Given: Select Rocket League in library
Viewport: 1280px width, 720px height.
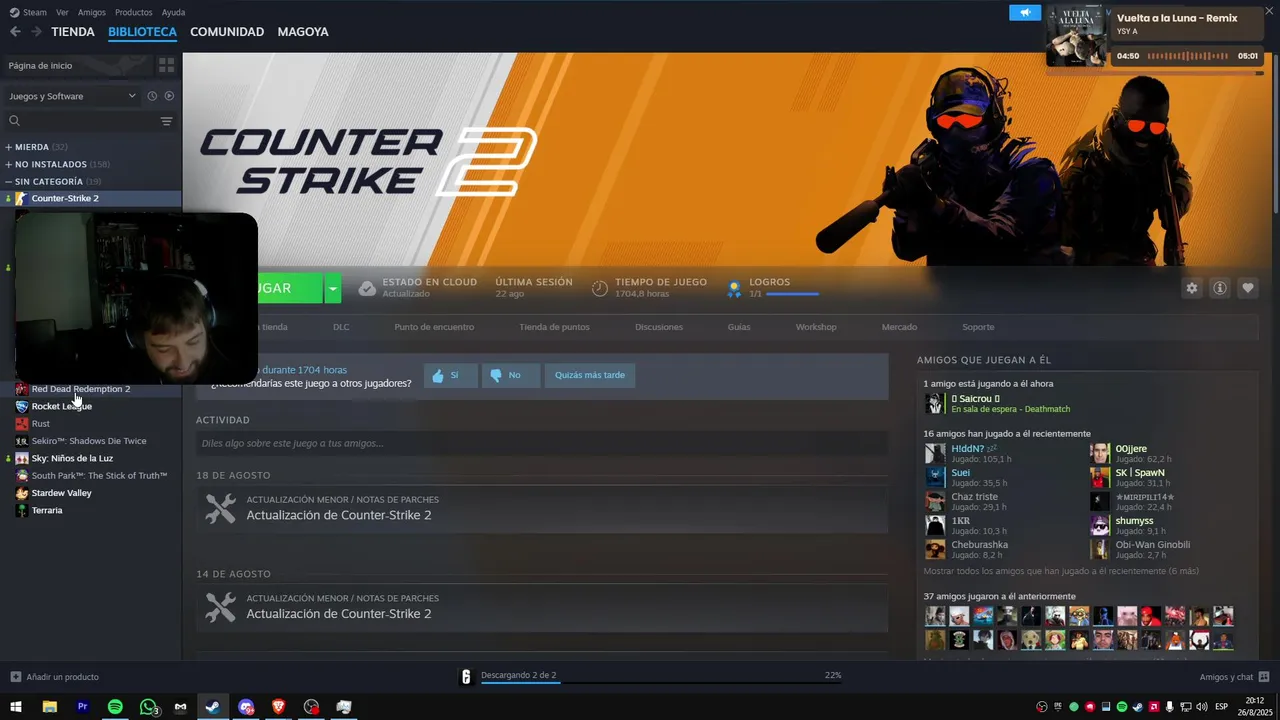Looking at the screenshot, I should [x=91, y=406].
